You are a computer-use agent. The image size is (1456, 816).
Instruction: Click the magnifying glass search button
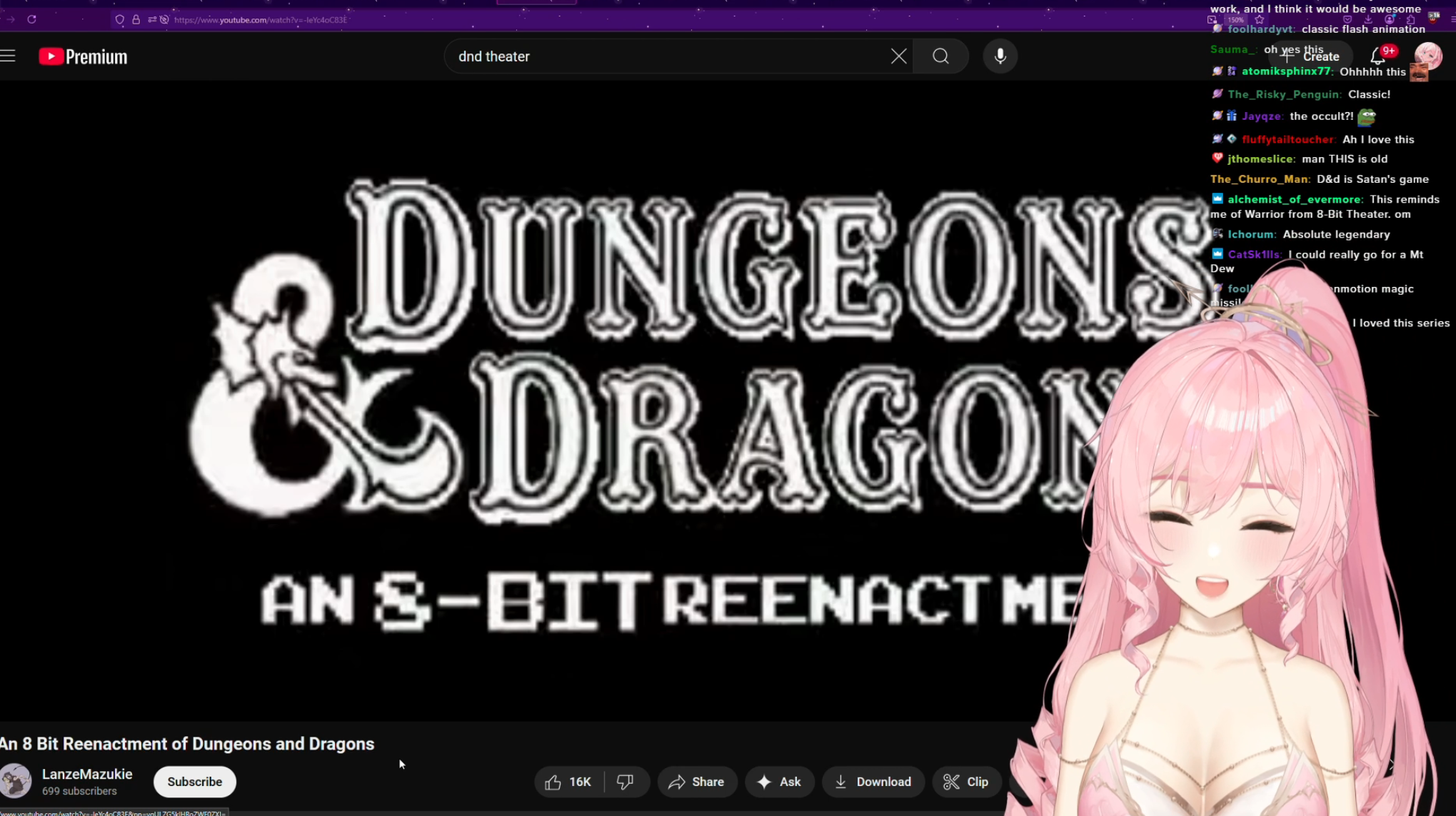940,56
